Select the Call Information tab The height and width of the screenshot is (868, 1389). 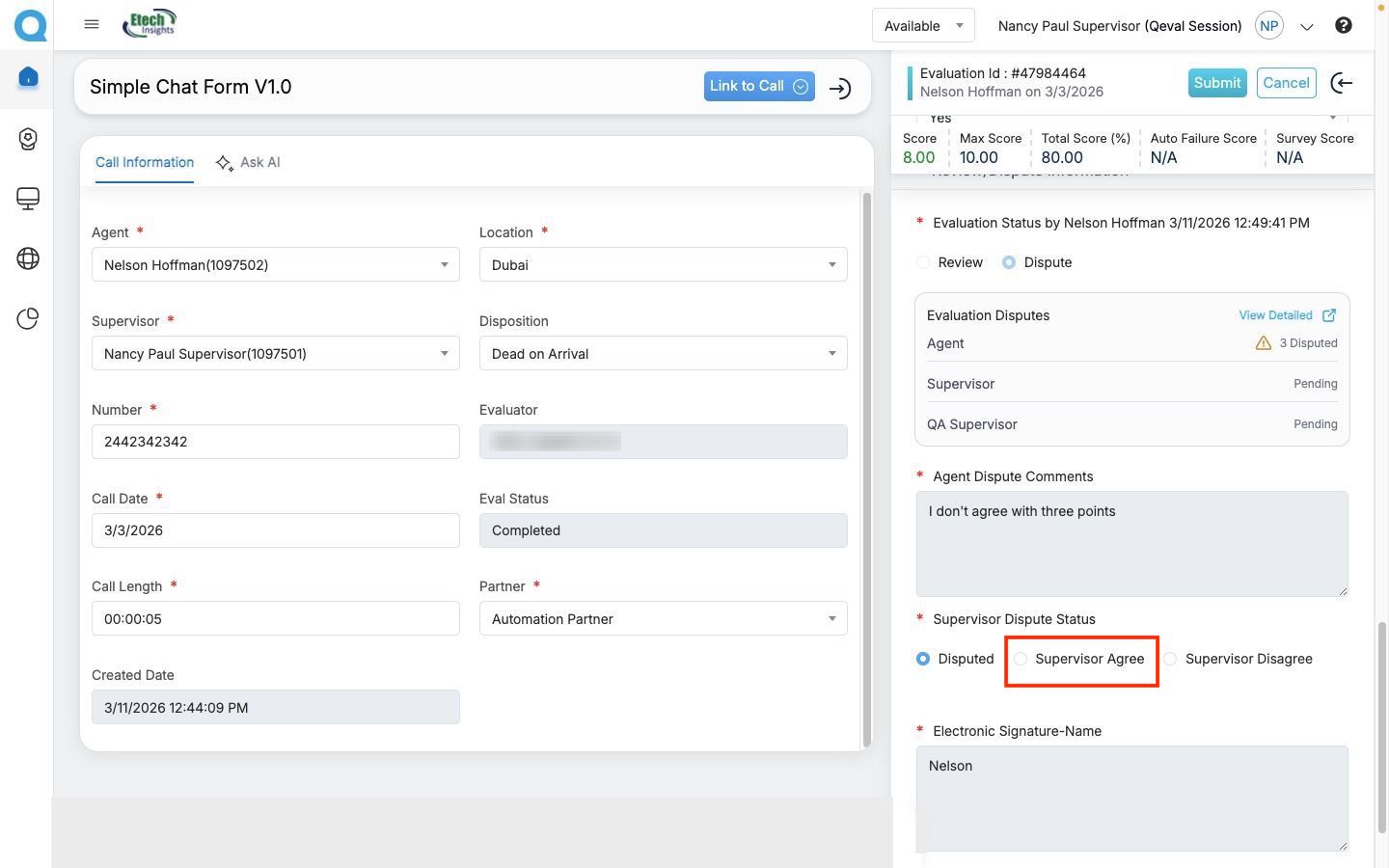tap(145, 163)
